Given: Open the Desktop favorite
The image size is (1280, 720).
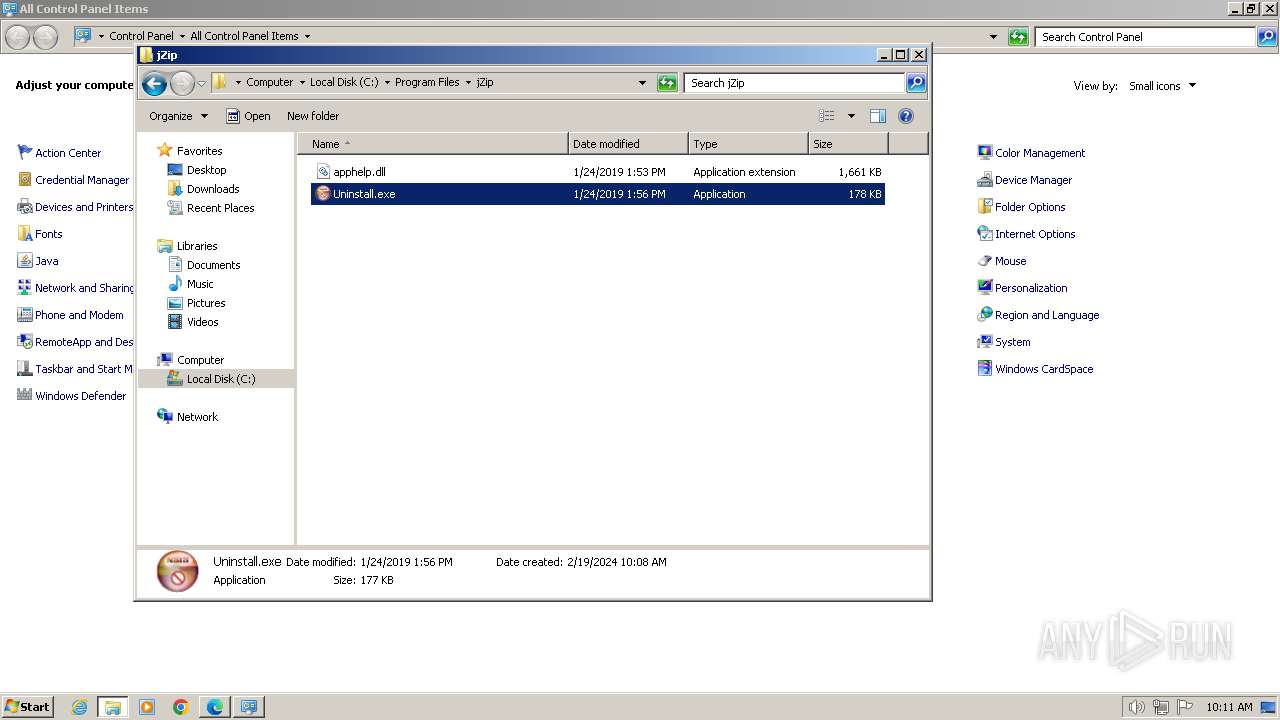Looking at the screenshot, I should (x=206, y=170).
